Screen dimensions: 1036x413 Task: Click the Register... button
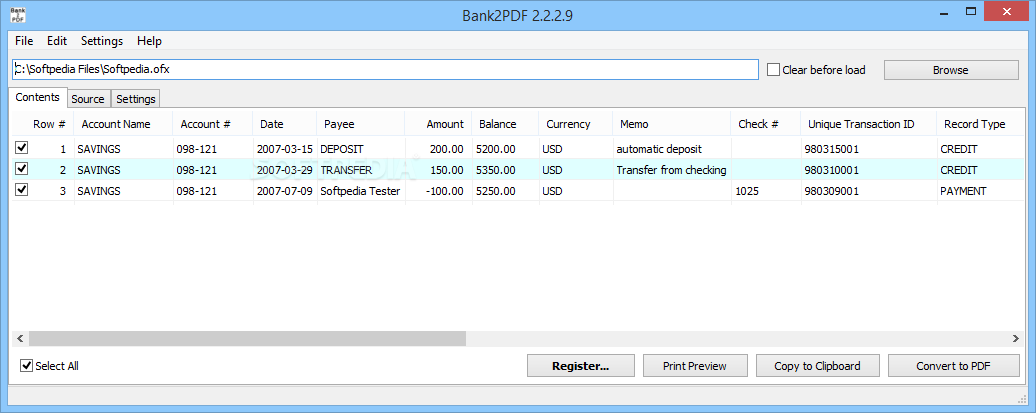581,365
